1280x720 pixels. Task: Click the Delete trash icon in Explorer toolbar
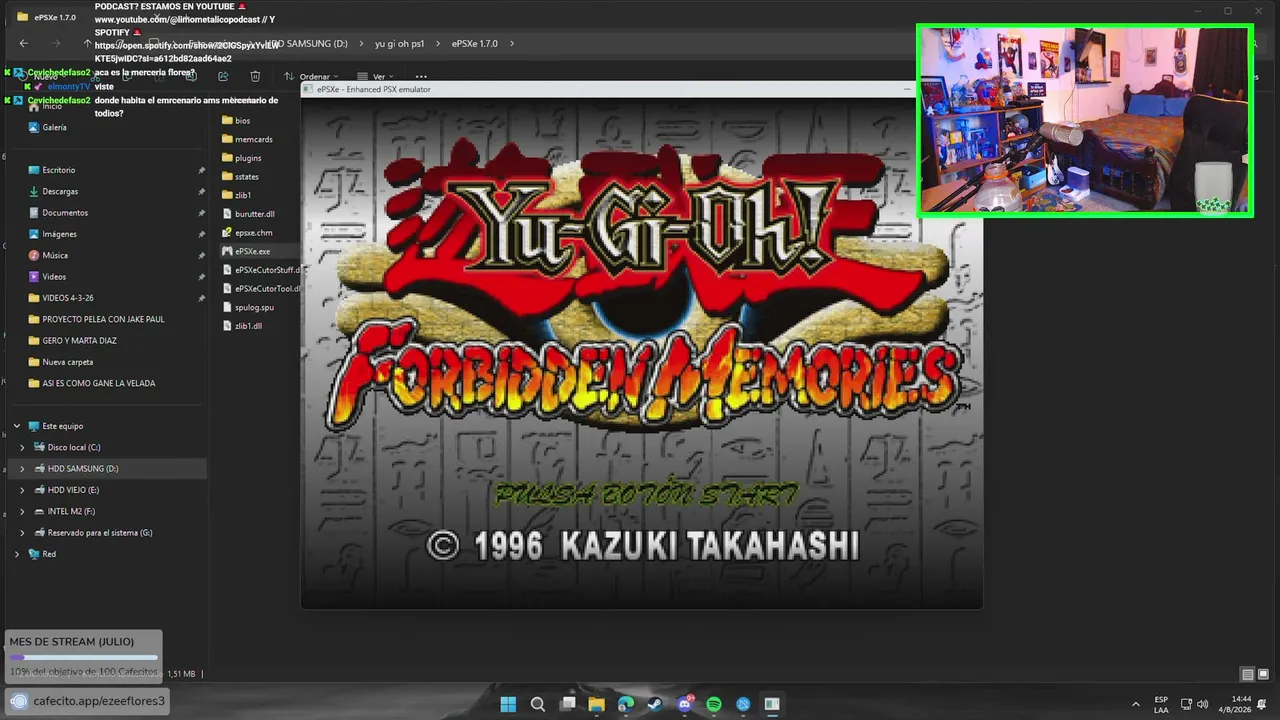point(255,76)
